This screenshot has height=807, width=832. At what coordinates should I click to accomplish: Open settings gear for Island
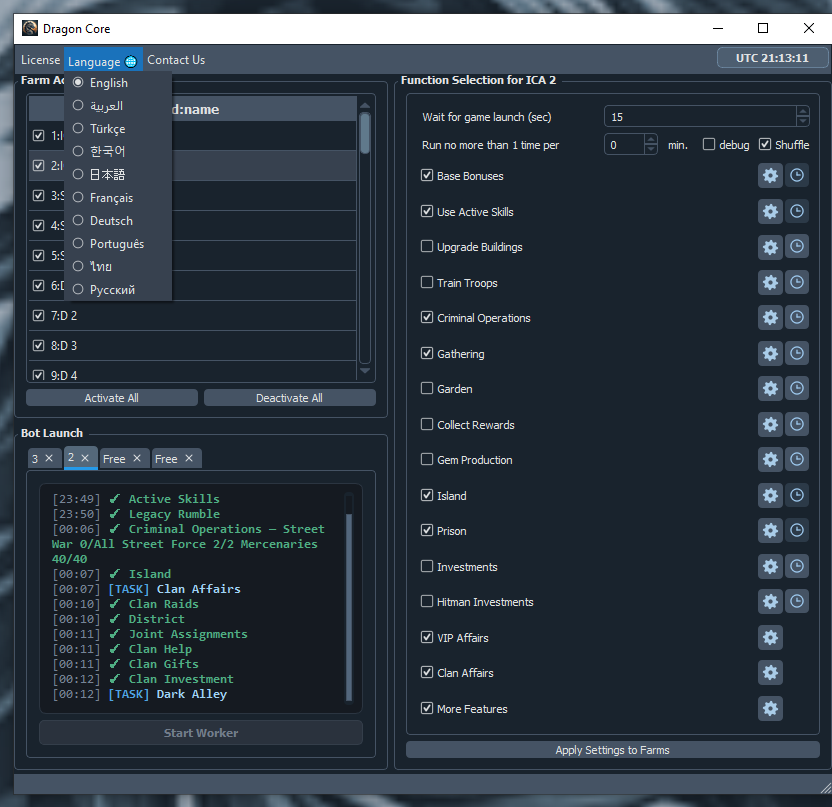tap(770, 496)
